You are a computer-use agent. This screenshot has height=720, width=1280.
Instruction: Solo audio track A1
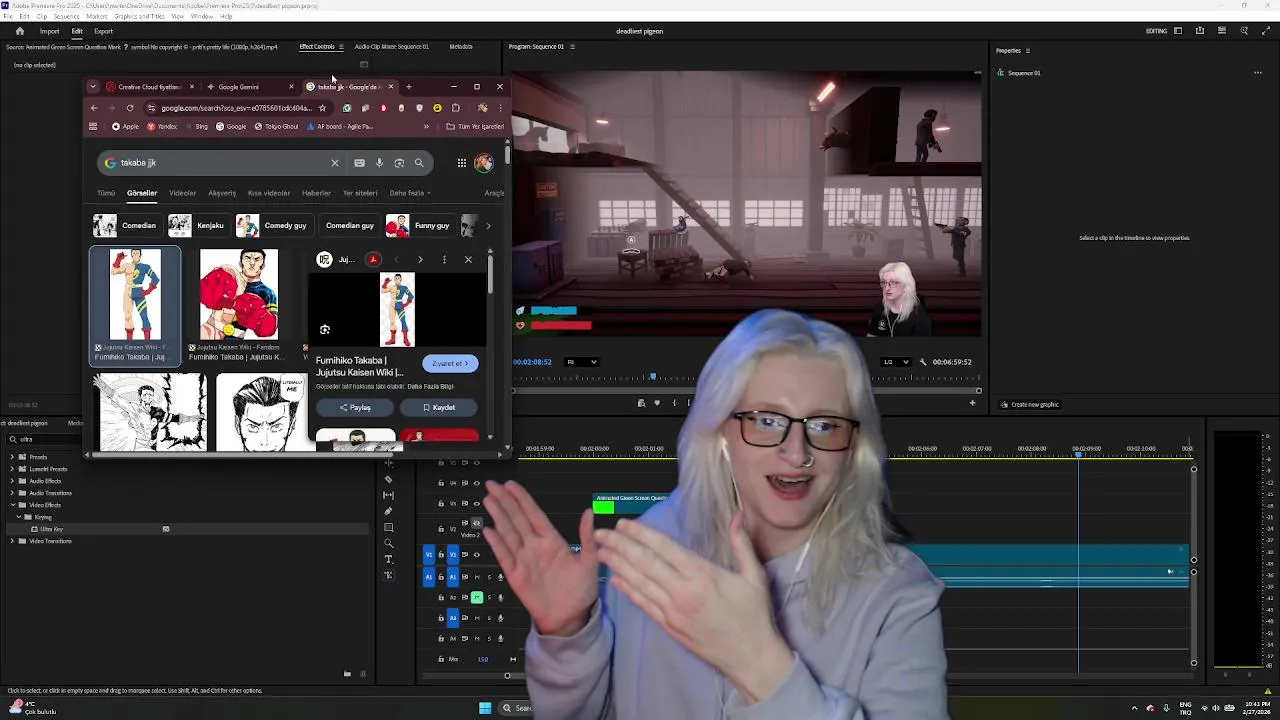click(488, 577)
